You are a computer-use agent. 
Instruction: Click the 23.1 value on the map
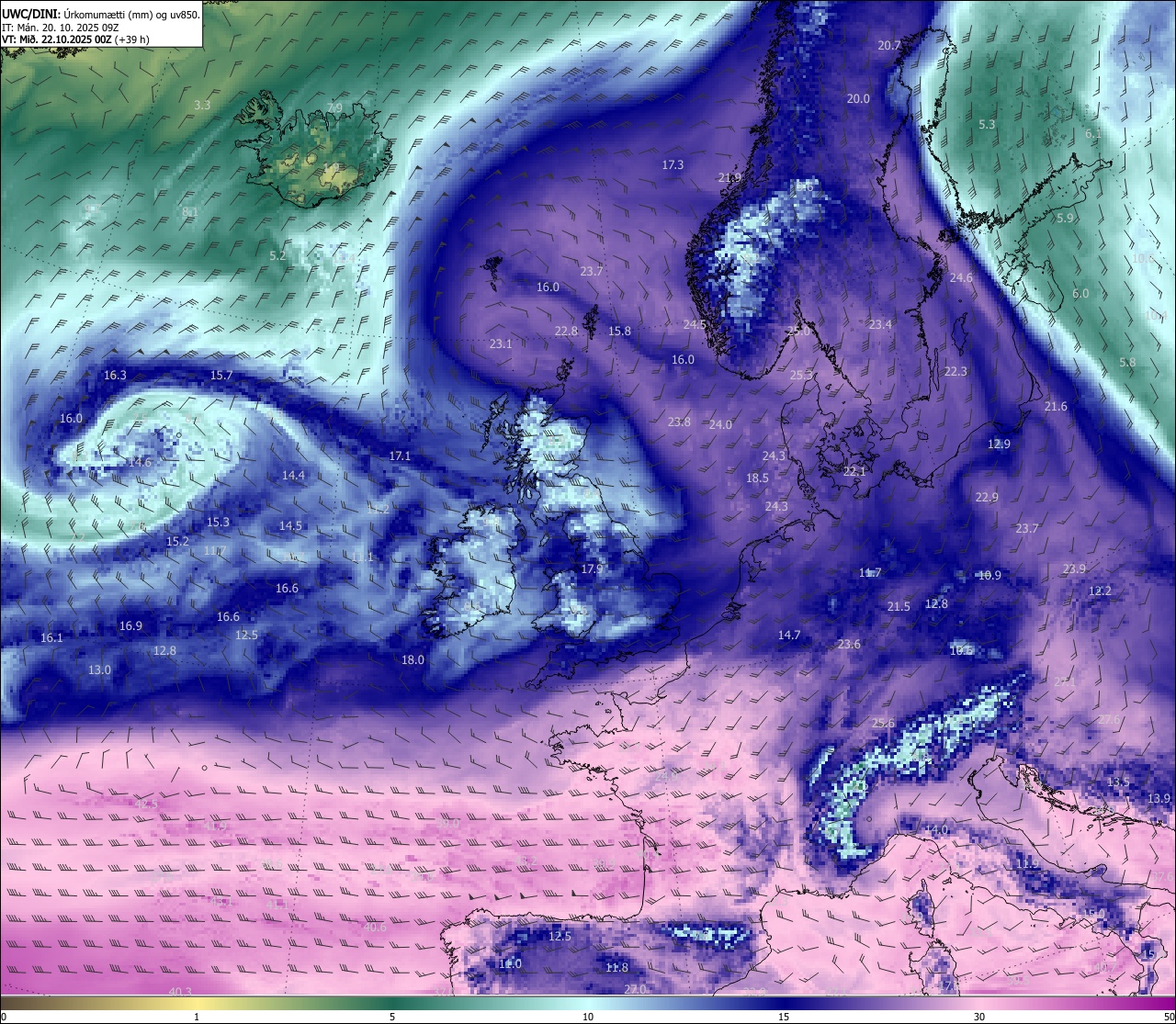point(501,343)
